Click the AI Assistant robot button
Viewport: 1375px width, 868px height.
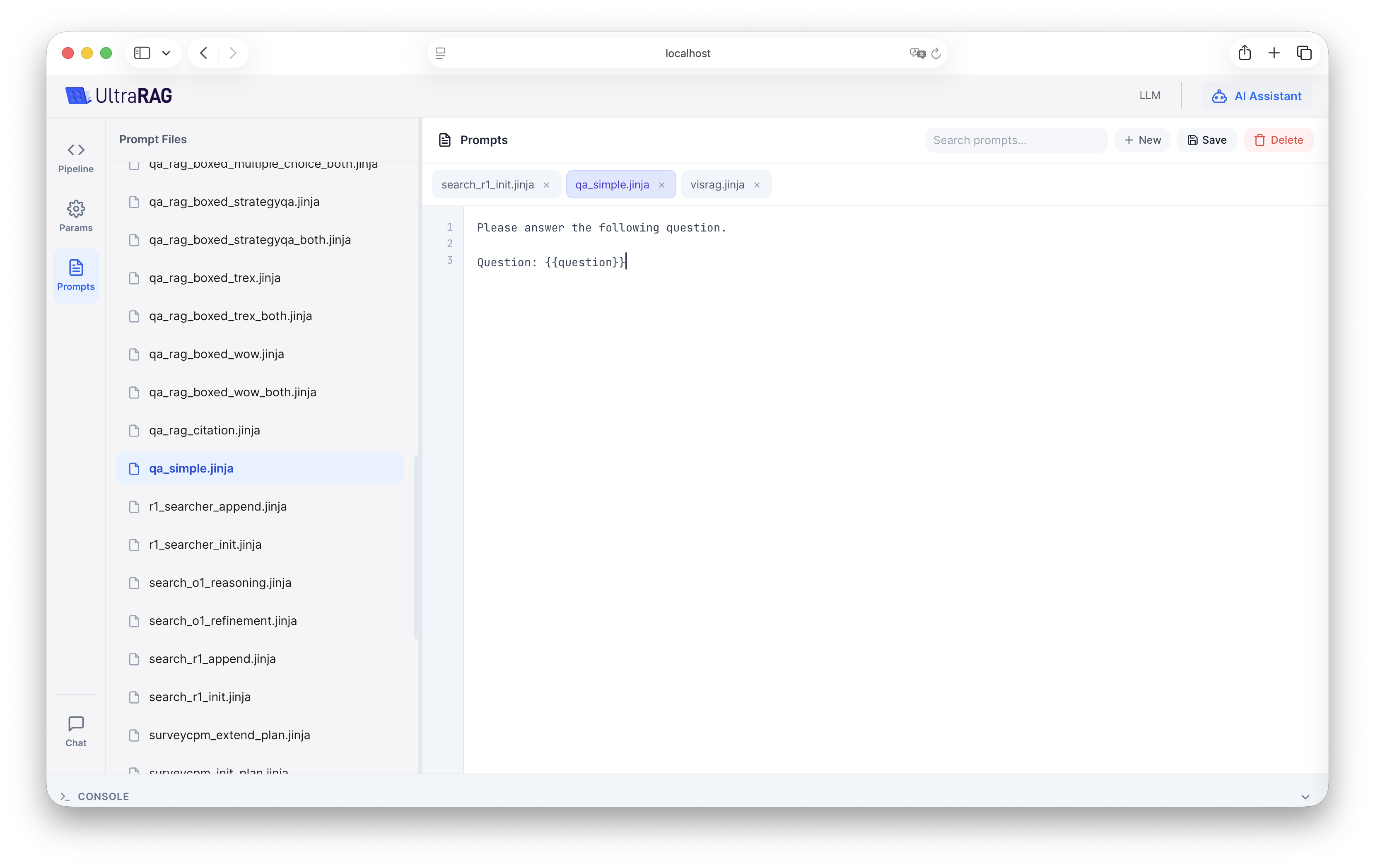click(1256, 96)
